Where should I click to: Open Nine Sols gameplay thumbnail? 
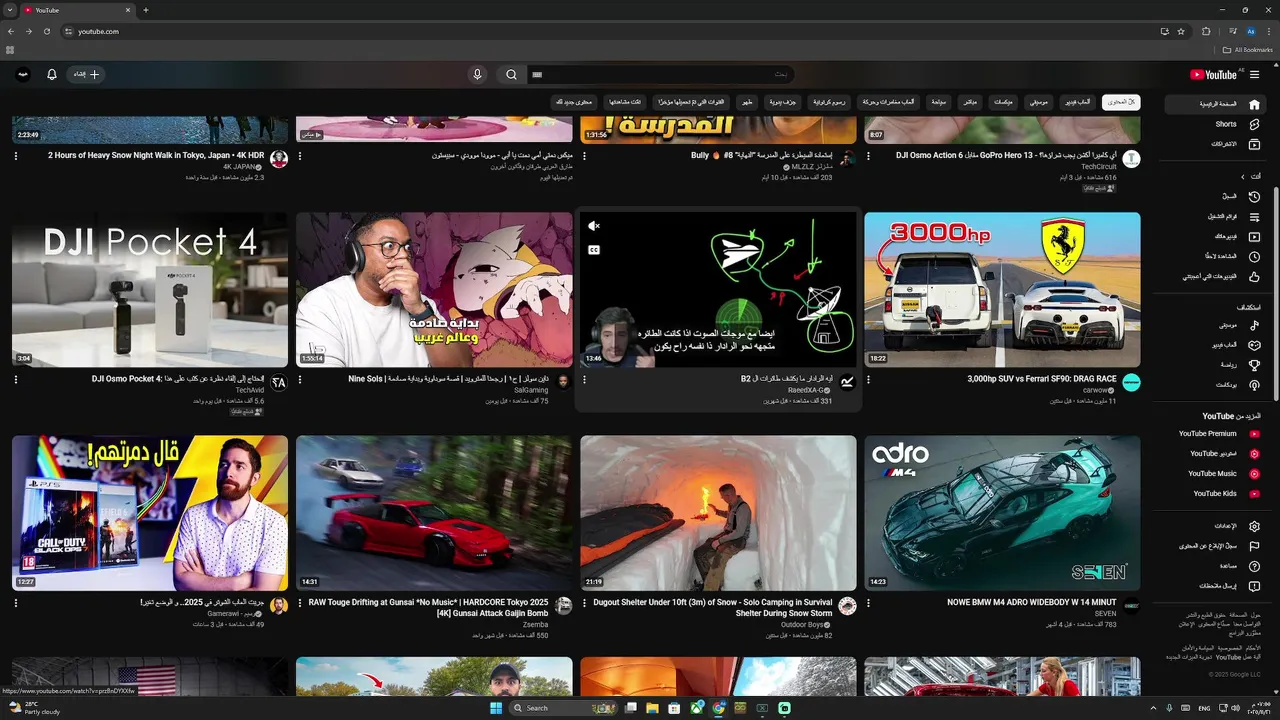coord(434,289)
